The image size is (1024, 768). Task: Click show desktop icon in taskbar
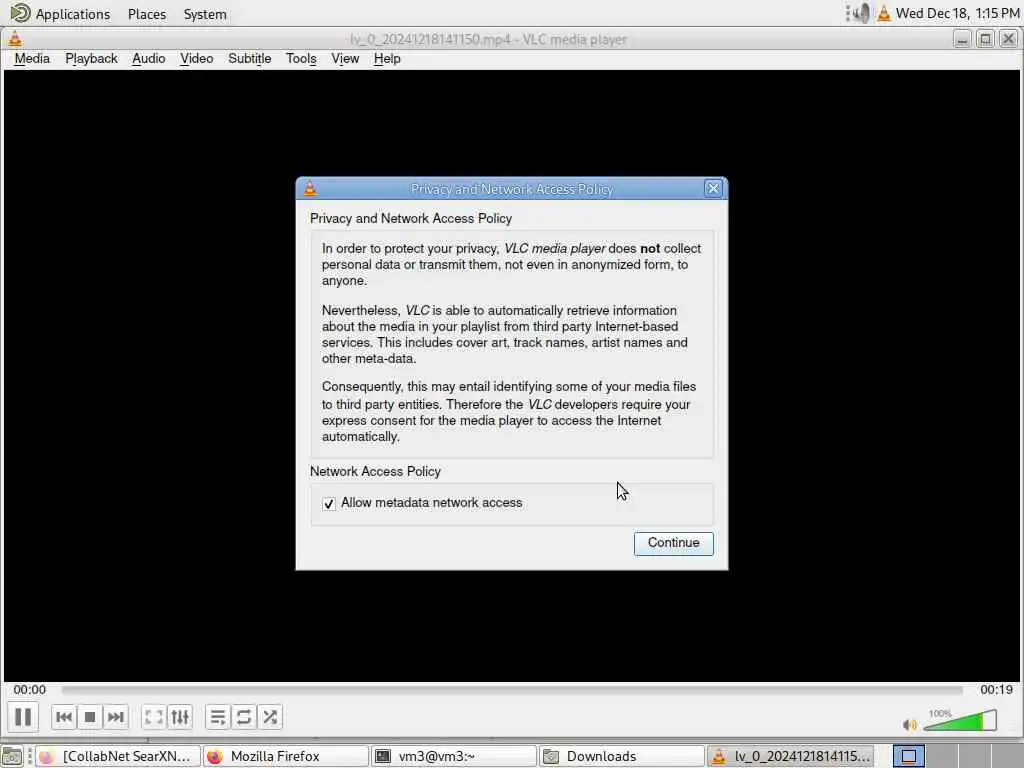point(11,756)
